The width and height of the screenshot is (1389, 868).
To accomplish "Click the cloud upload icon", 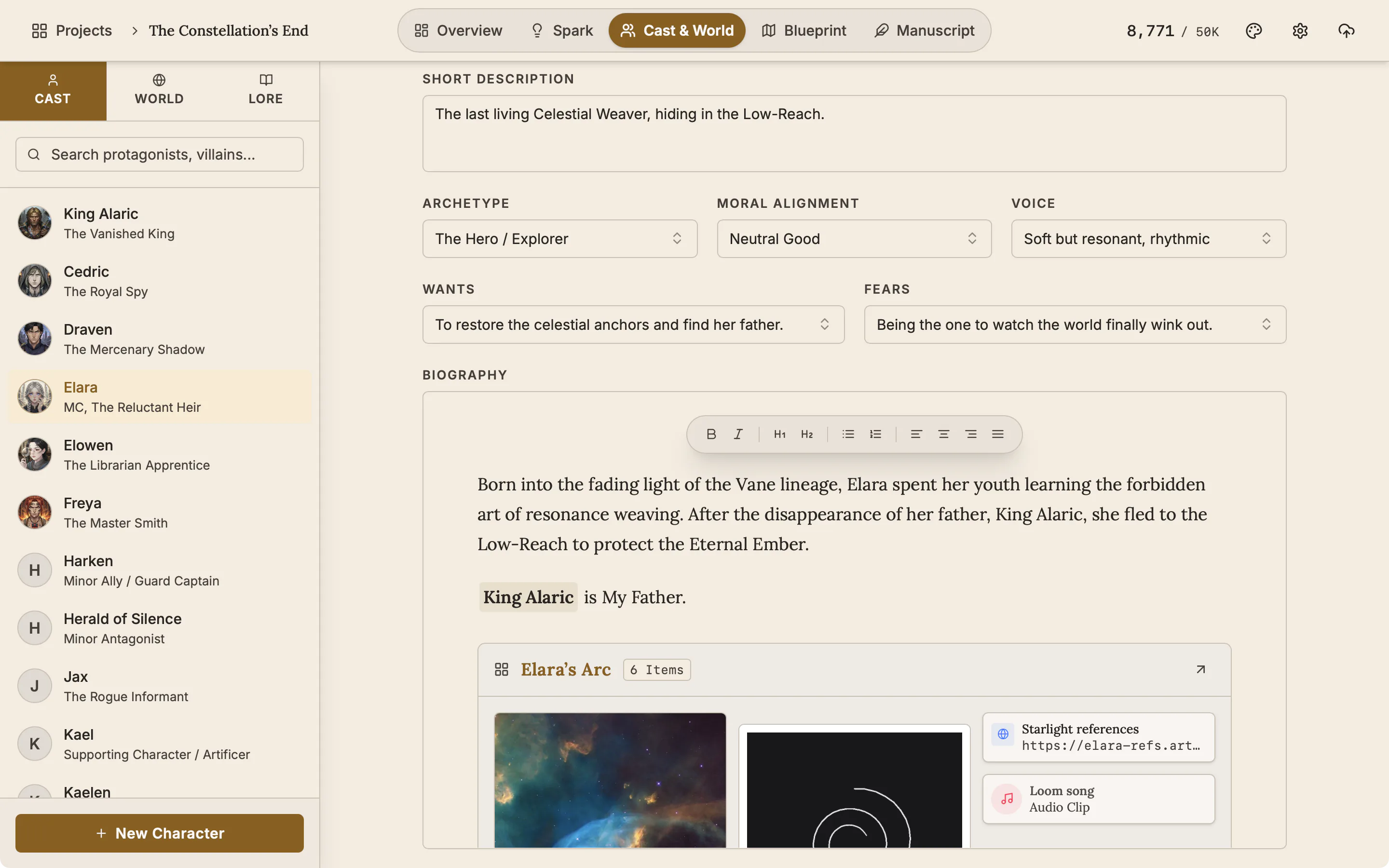I will [x=1346, y=30].
